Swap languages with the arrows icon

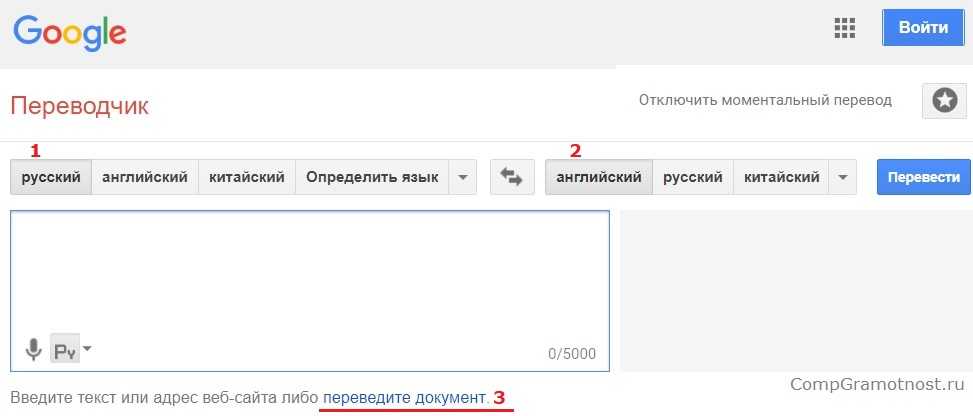point(512,177)
